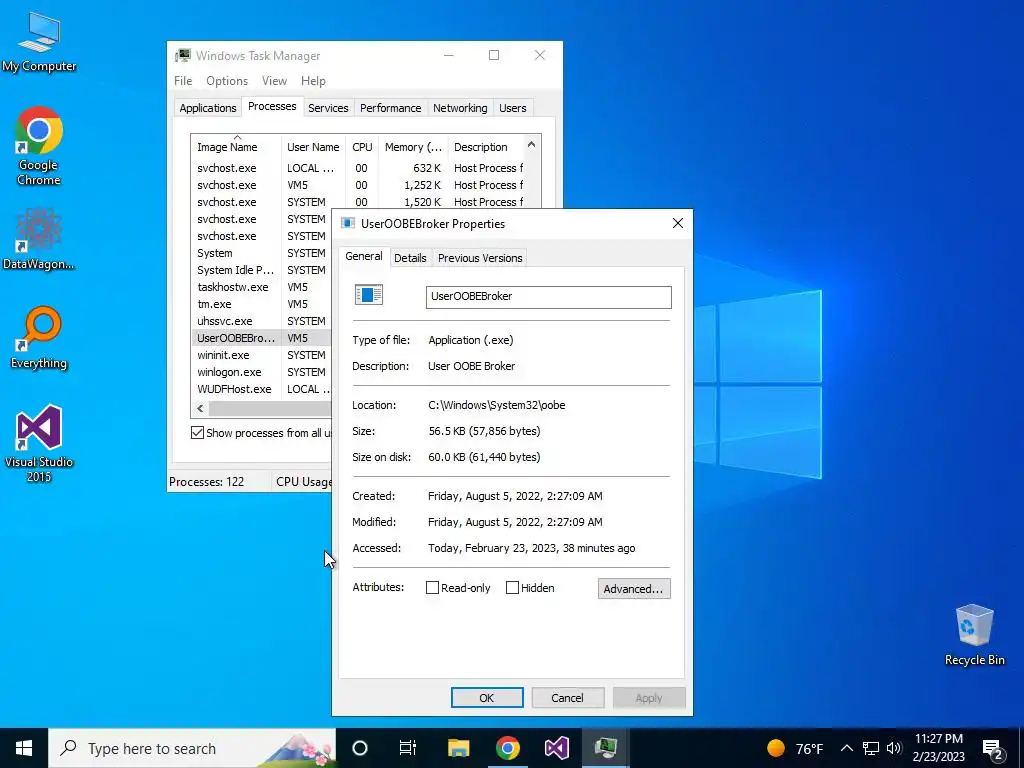
Task: Switch to the Performance tab
Action: pyautogui.click(x=391, y=108)
